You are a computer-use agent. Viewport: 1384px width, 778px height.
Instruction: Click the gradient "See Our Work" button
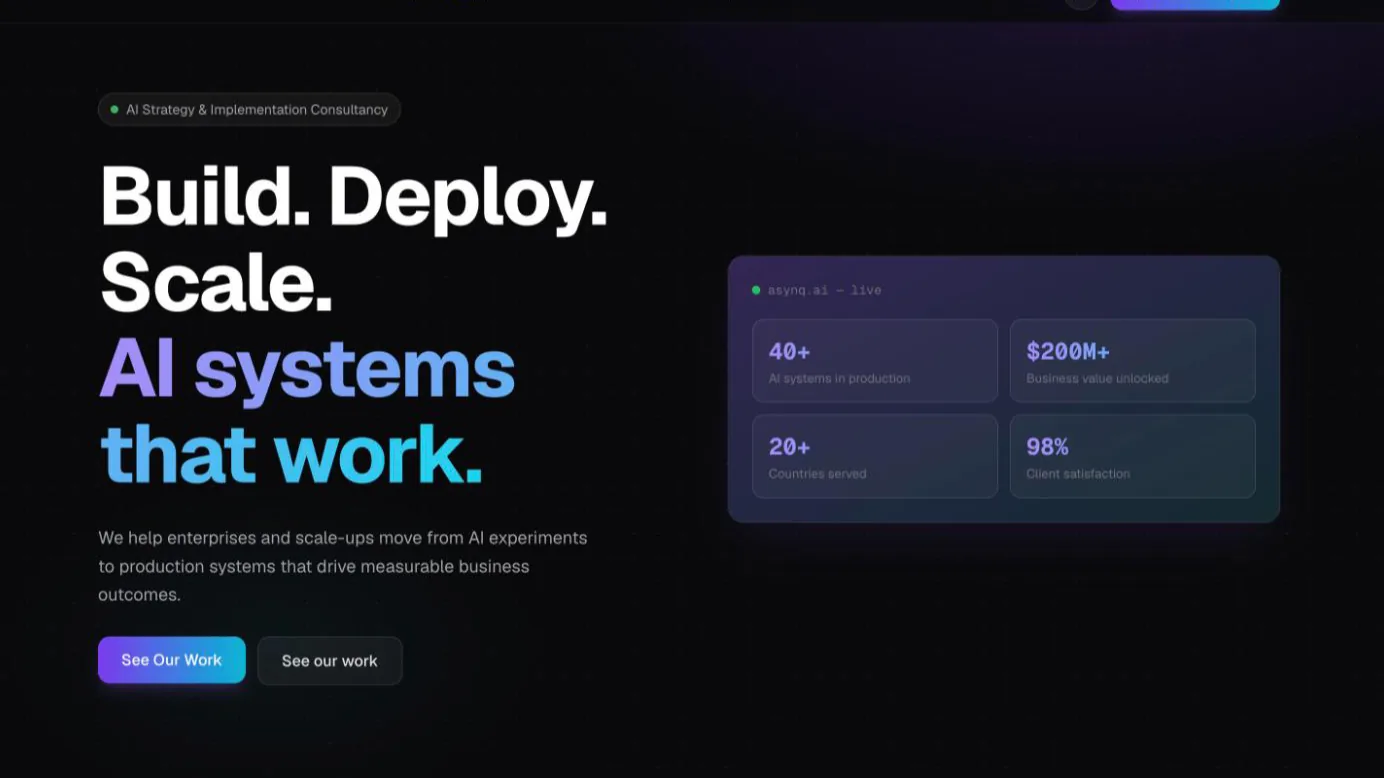[x=172, y=660]
